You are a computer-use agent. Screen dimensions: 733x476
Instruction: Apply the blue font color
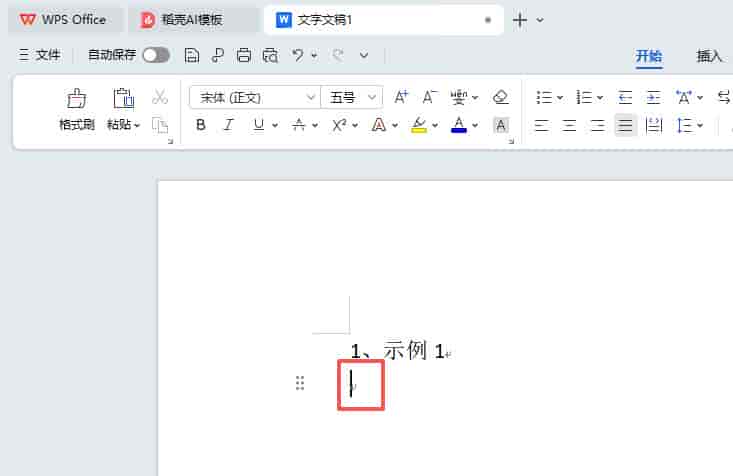pyautogui.click(x=459, y=125)
